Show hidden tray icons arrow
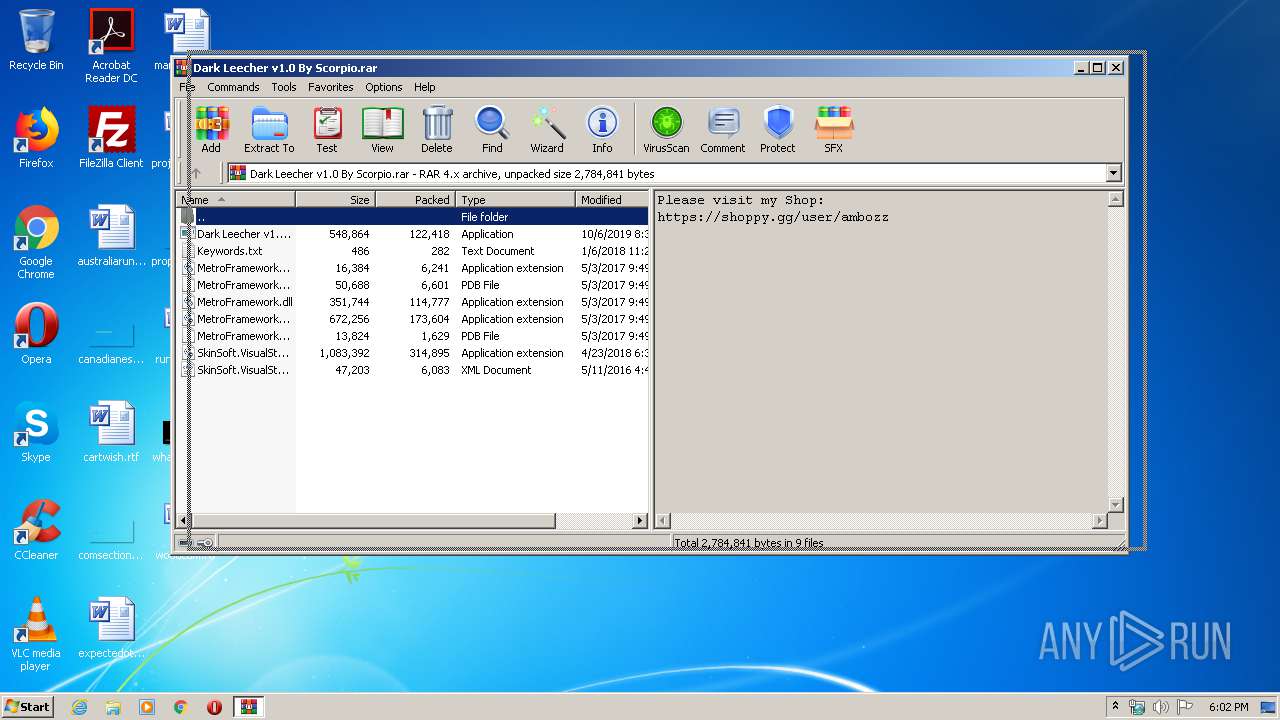Screen dimensions: 1280x720 [1115, 707]
